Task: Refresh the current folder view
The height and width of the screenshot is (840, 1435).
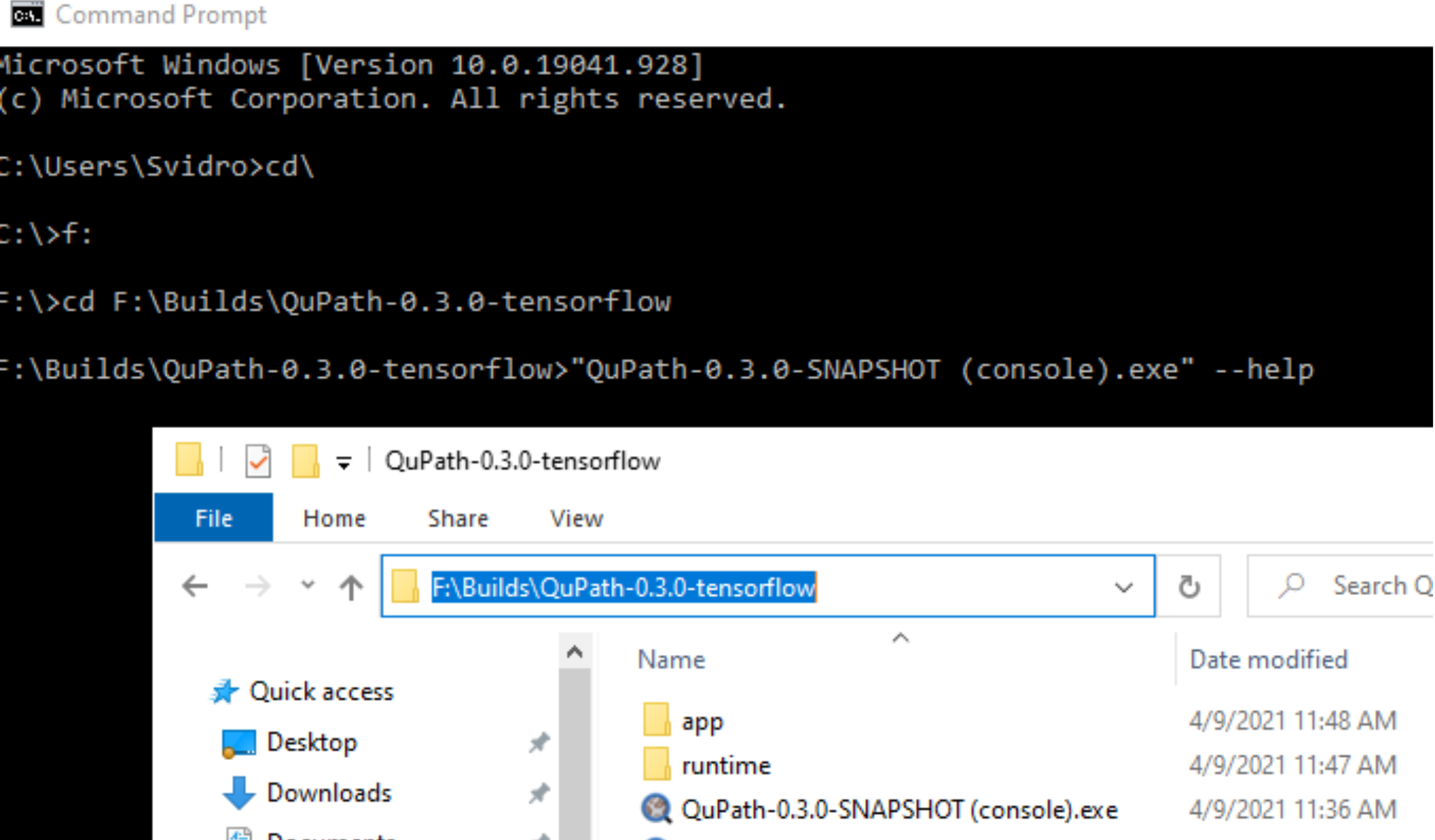Action: point(1189,587)
